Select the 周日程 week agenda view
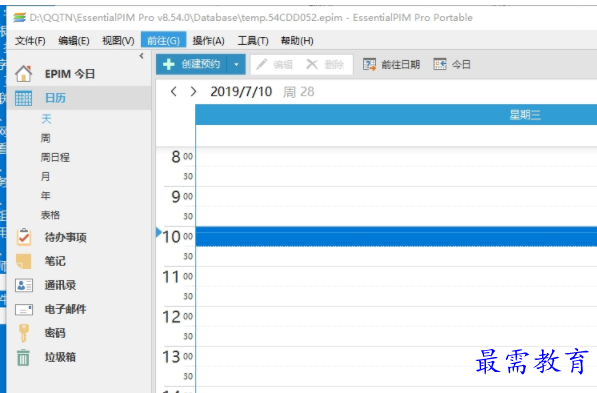597x393 pixels. [55, 157]
